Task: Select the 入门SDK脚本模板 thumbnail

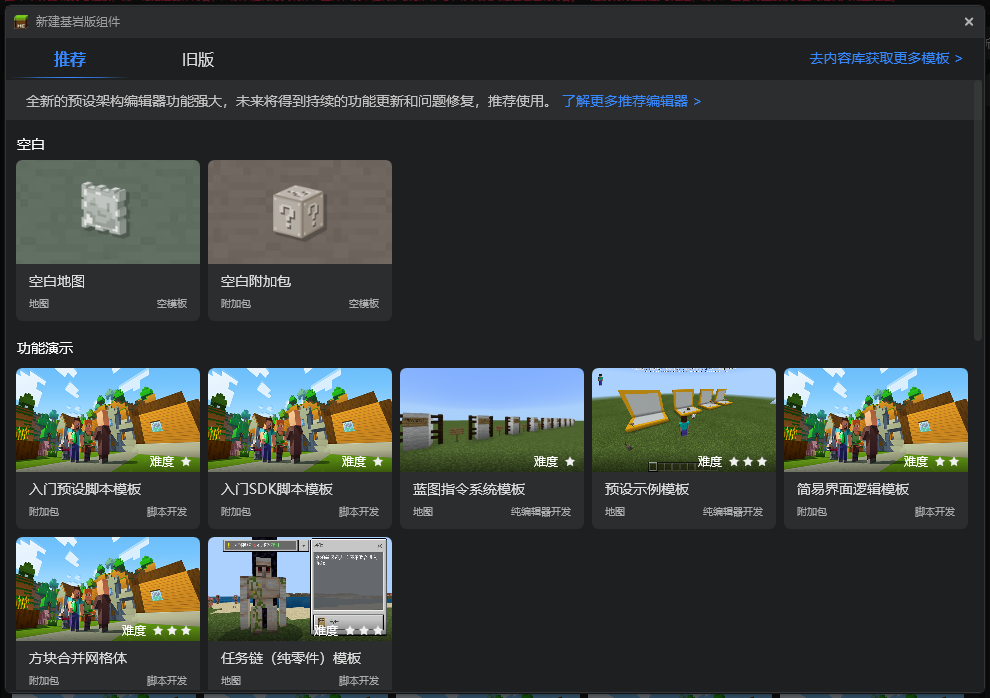Action: click(300, 420)
